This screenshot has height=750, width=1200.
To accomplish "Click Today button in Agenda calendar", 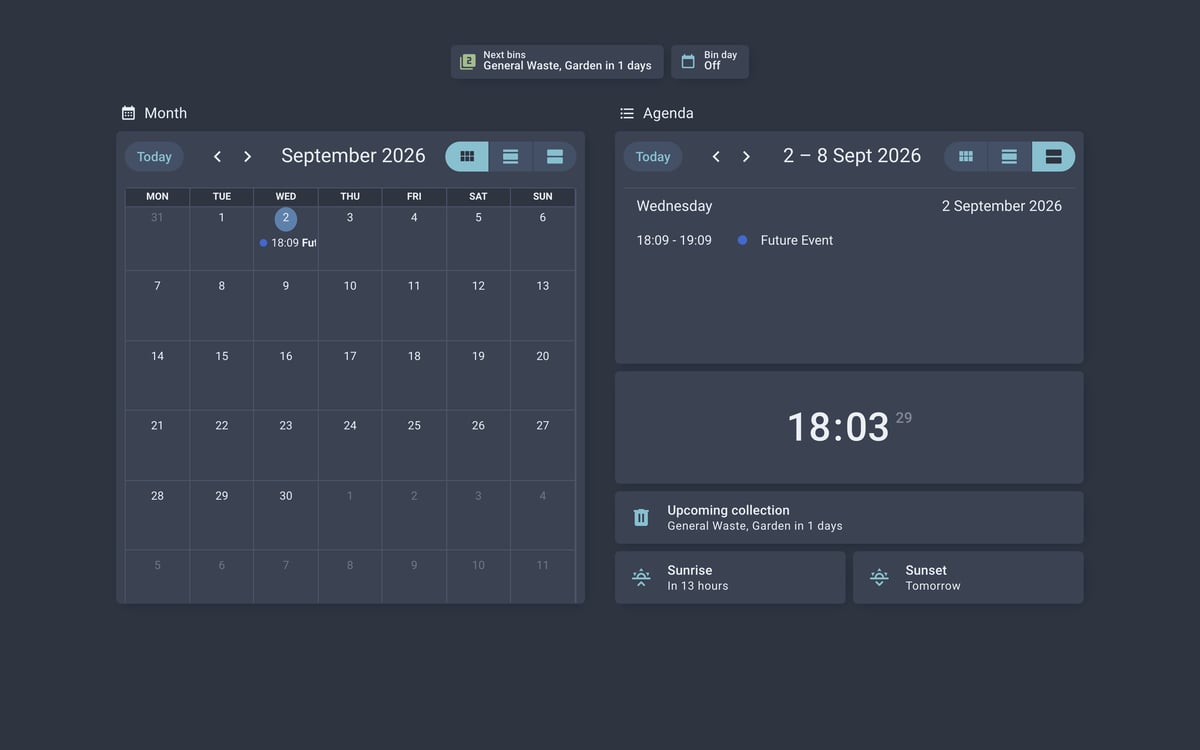I will [653, 156].
